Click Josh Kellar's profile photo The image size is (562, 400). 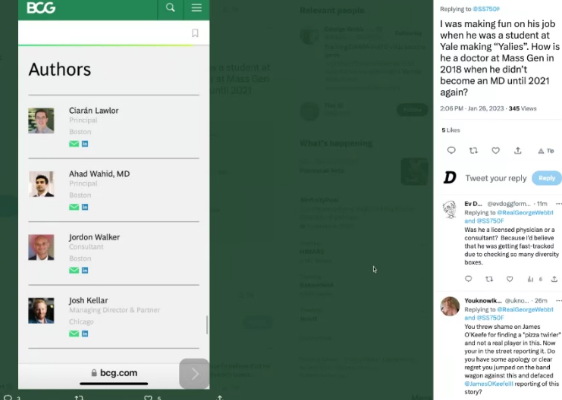coord(41,310)
